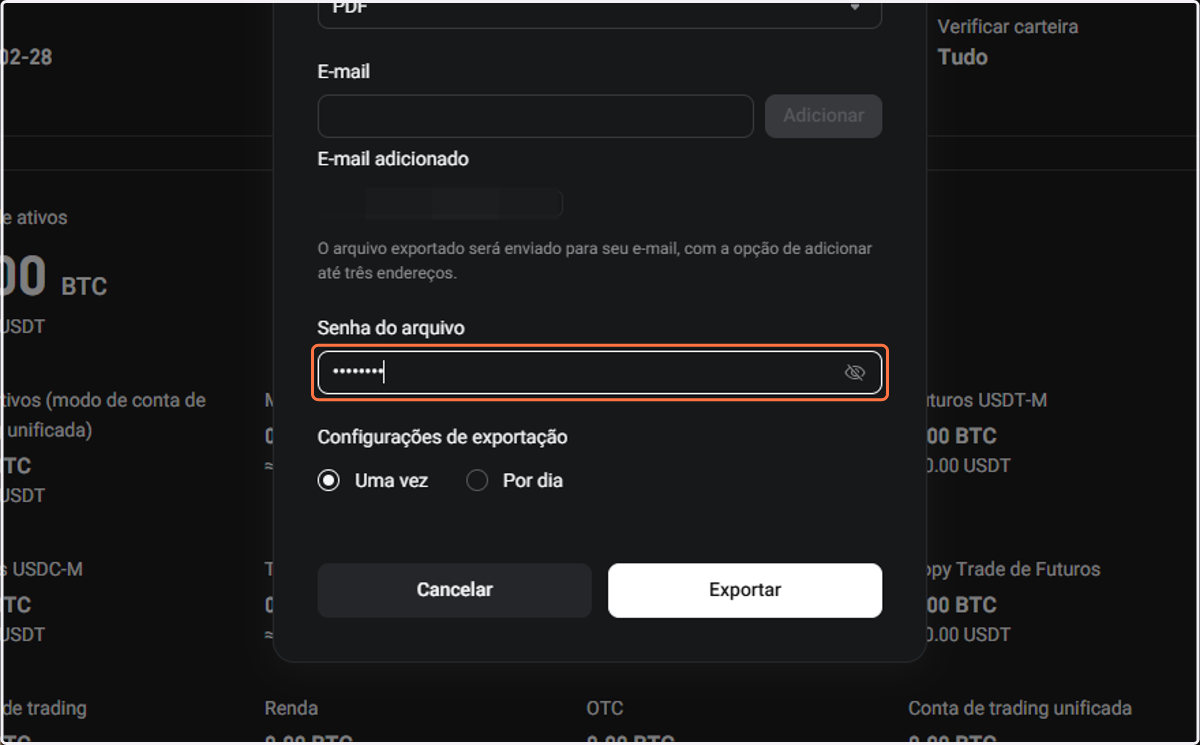Click the blurred added e-mail chip
This screenshot has height=745, width=1200.
463,204
